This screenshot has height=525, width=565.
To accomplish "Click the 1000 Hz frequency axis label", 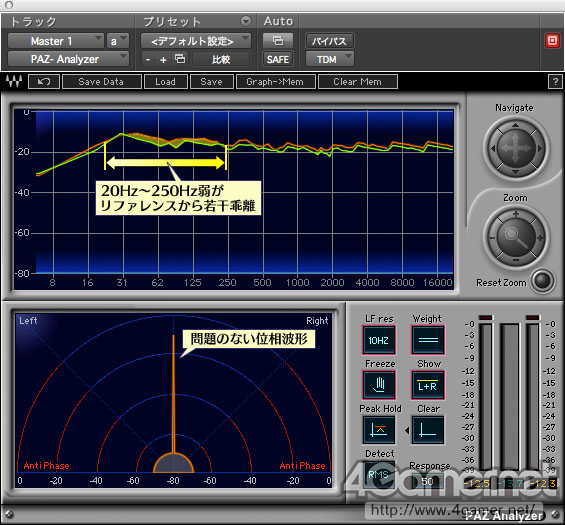I will pos(297,282).
